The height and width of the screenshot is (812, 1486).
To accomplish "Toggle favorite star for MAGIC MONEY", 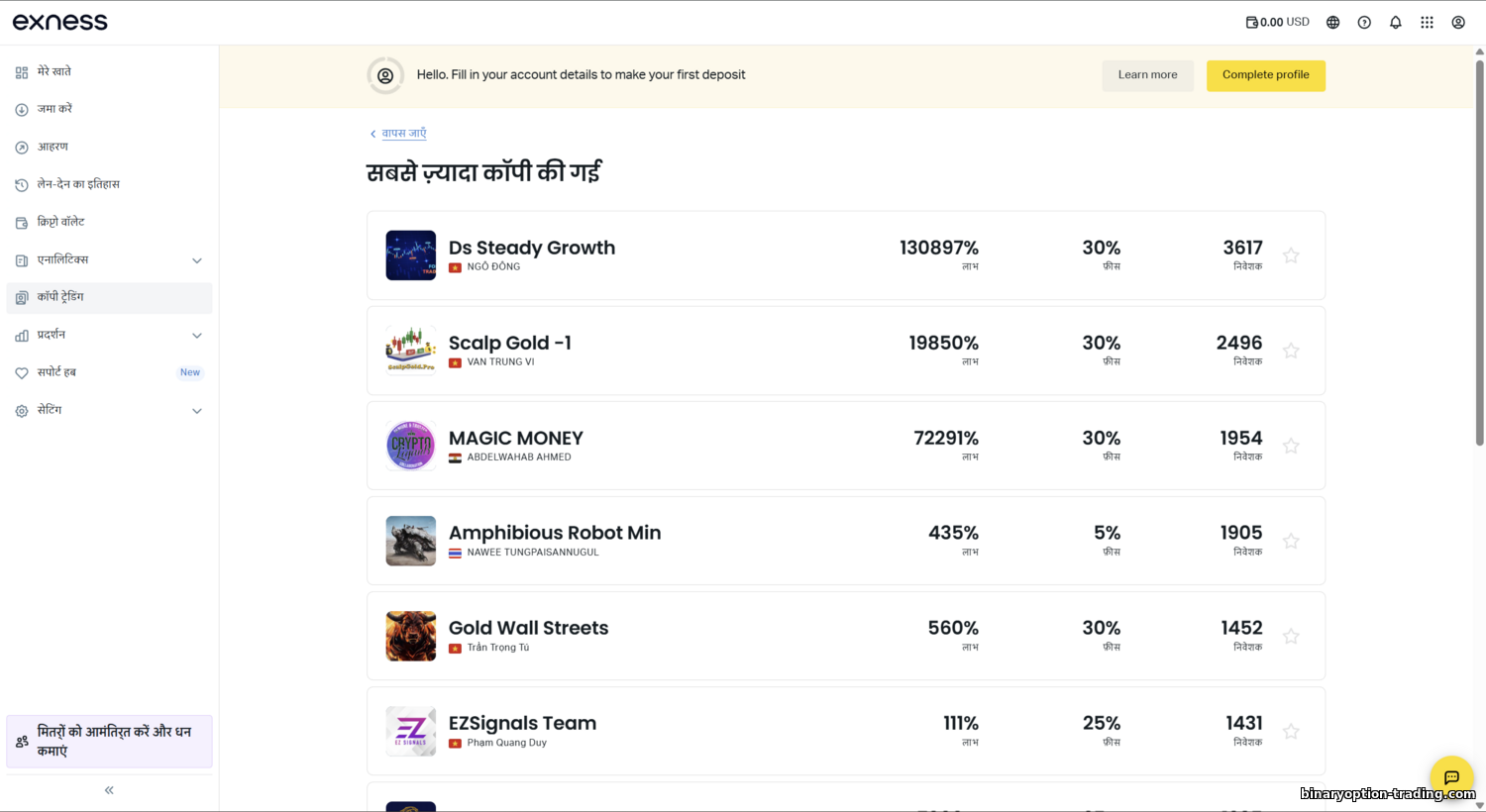I will [1291, 446].
